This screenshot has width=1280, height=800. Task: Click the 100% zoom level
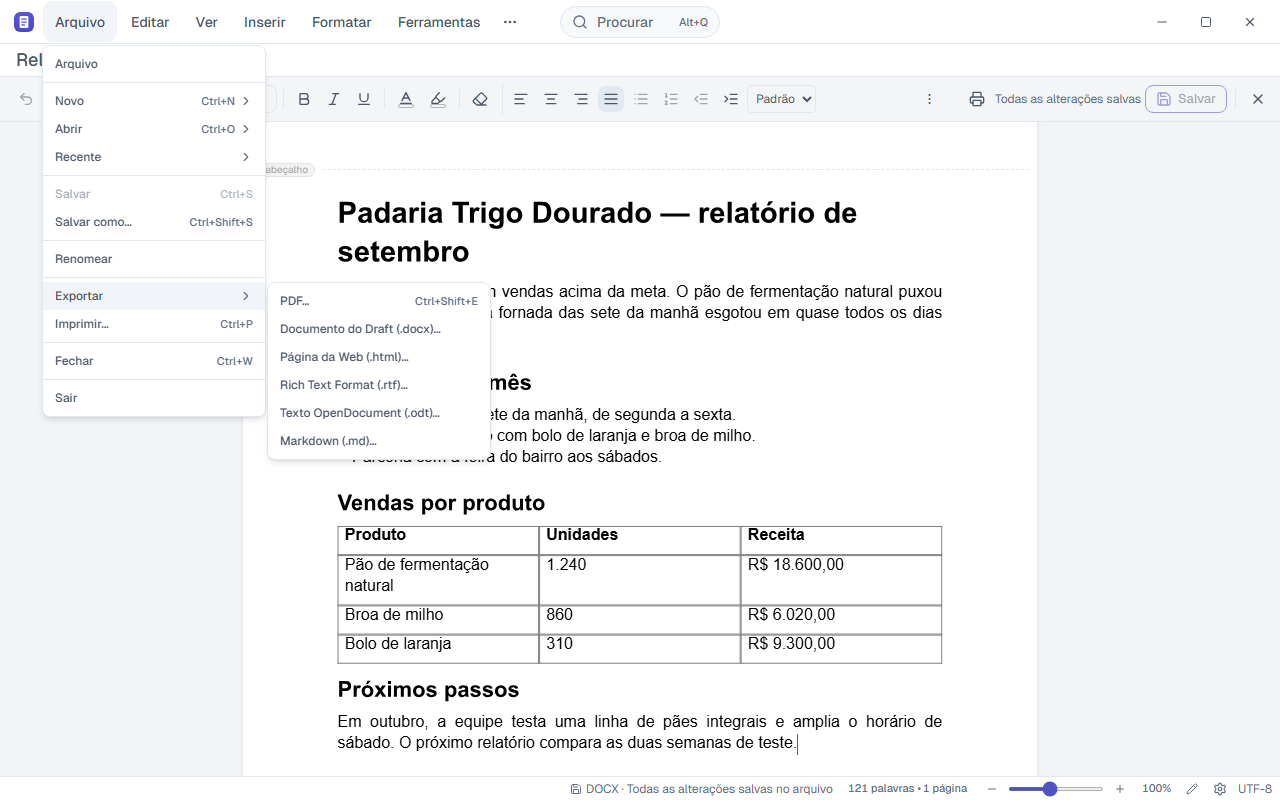(x=1157, y=789)
